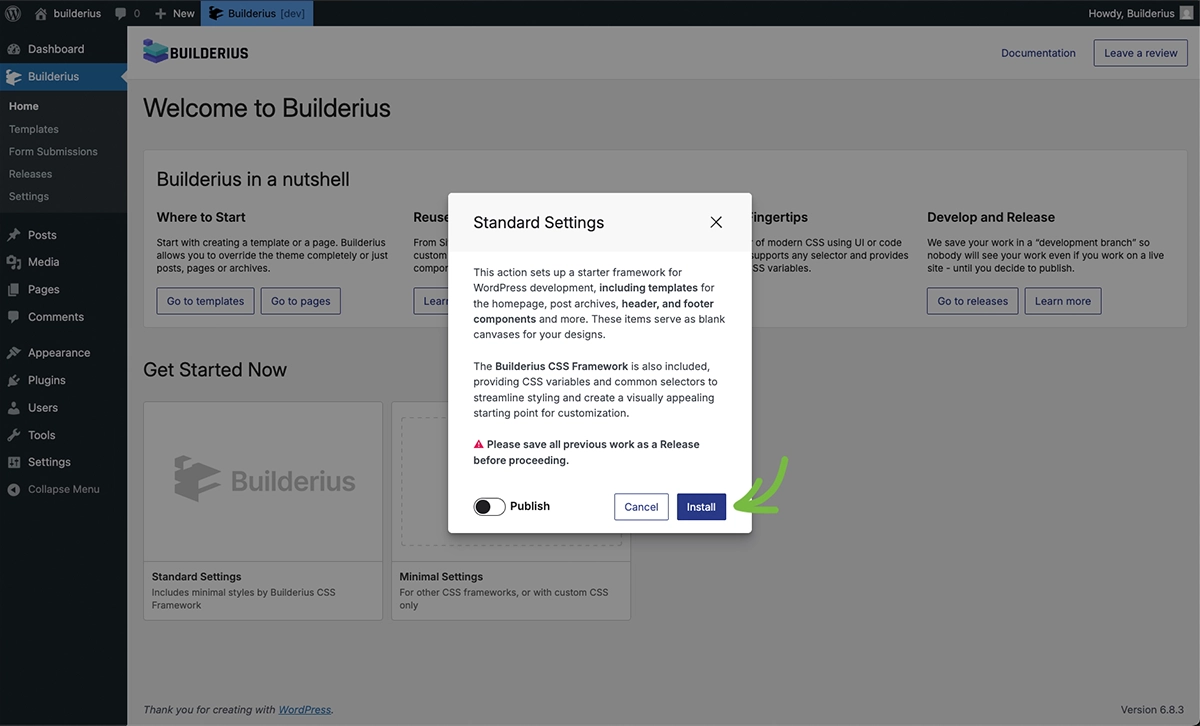1200x726 pixels.
Task: Enable the Publish toggle in the modal
Action: coord(489,506)
